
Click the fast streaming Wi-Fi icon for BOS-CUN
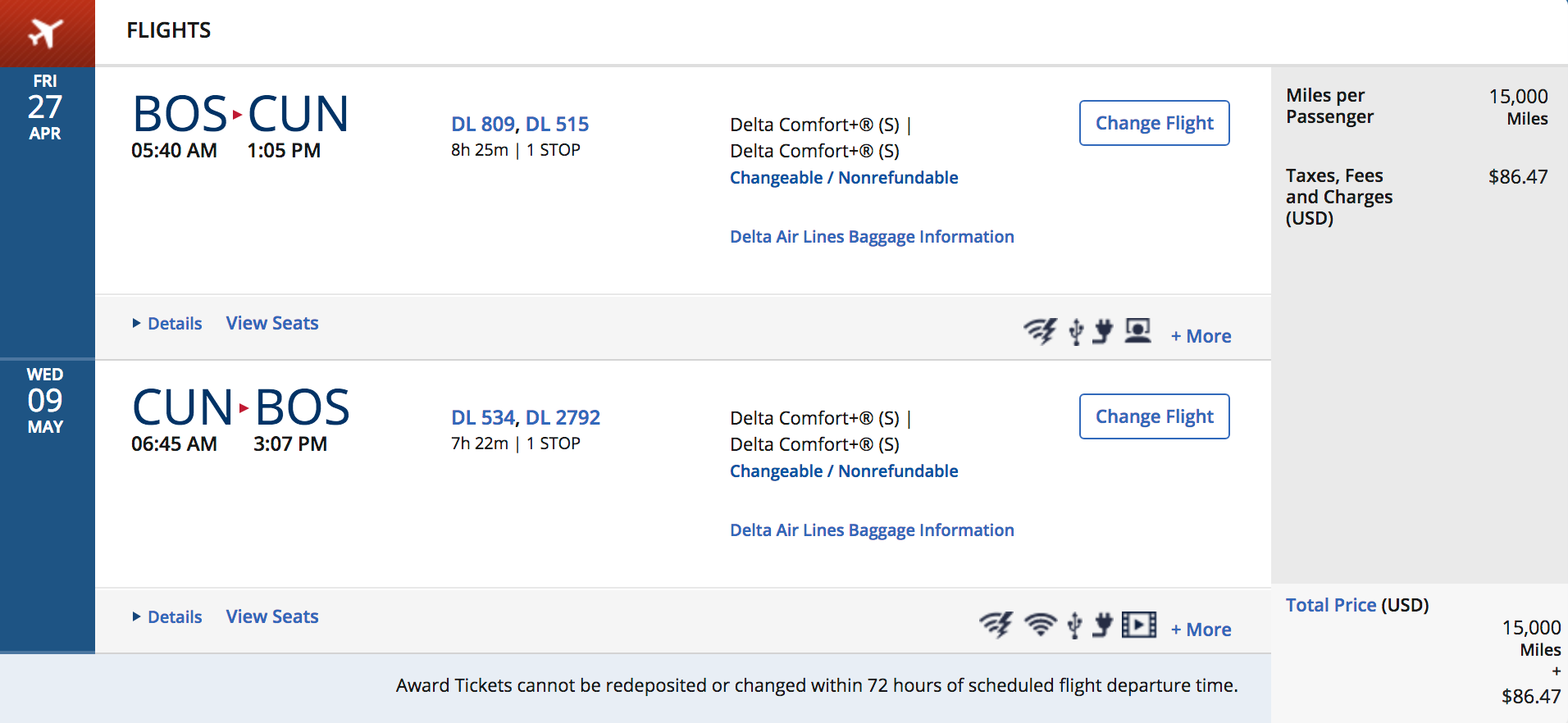1040,331
